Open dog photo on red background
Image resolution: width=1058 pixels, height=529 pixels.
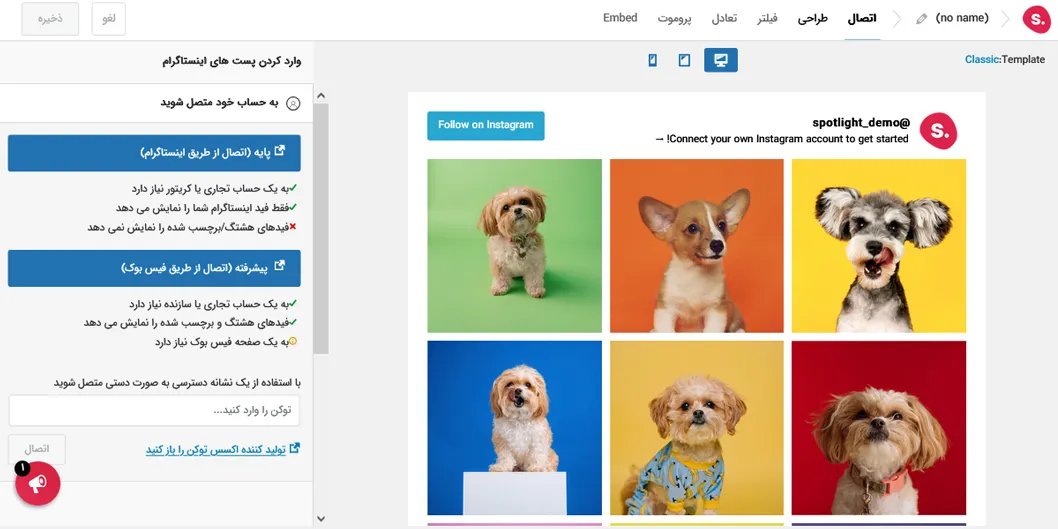pos(879,428)
